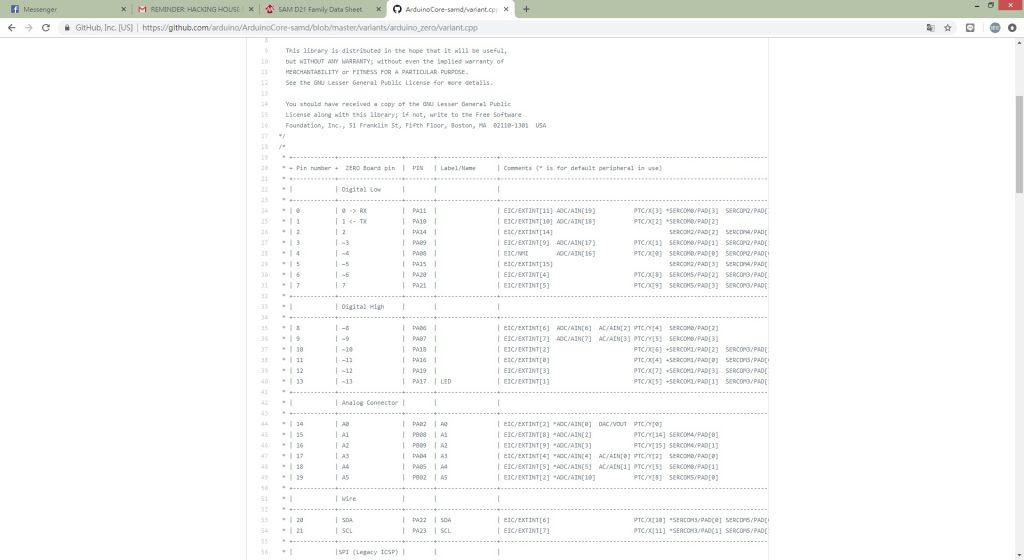Go back to the previous page

point(11,27)
